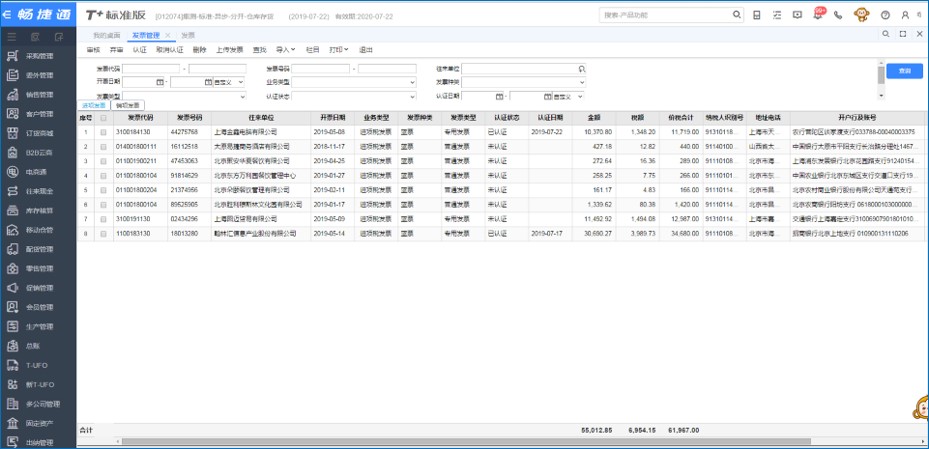Open 委外管理 module in sidebar
Viewport: 929px width, 449px height.
point(39,76)
